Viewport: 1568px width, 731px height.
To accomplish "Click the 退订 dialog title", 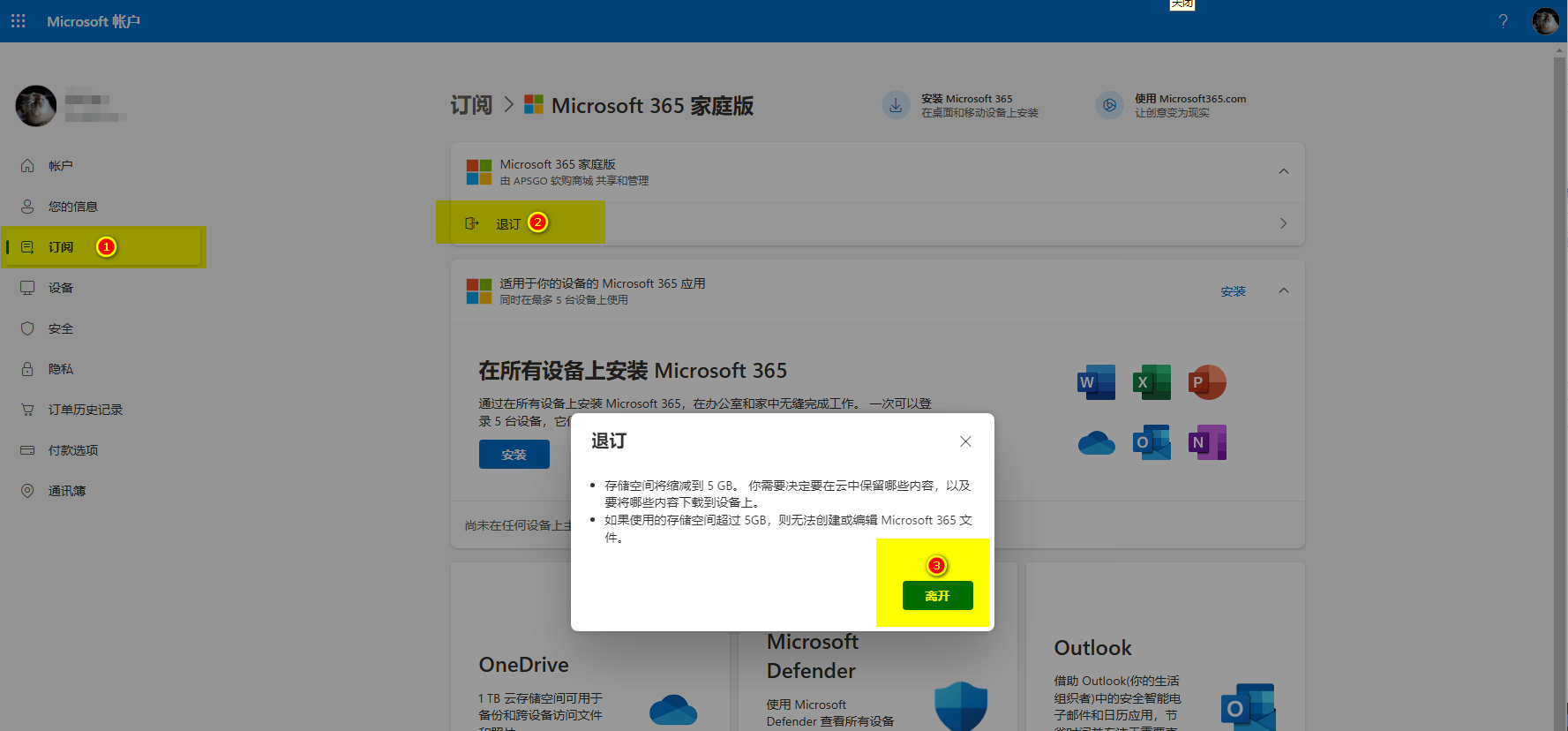I will (609, 441).
